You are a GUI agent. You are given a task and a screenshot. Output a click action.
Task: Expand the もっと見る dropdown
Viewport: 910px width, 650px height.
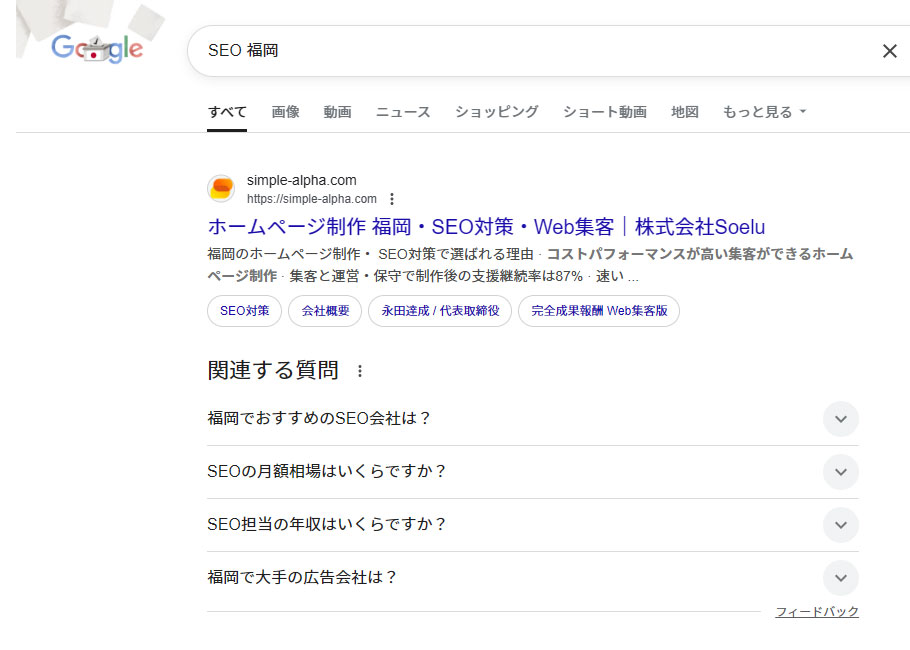tap(764, 112)
